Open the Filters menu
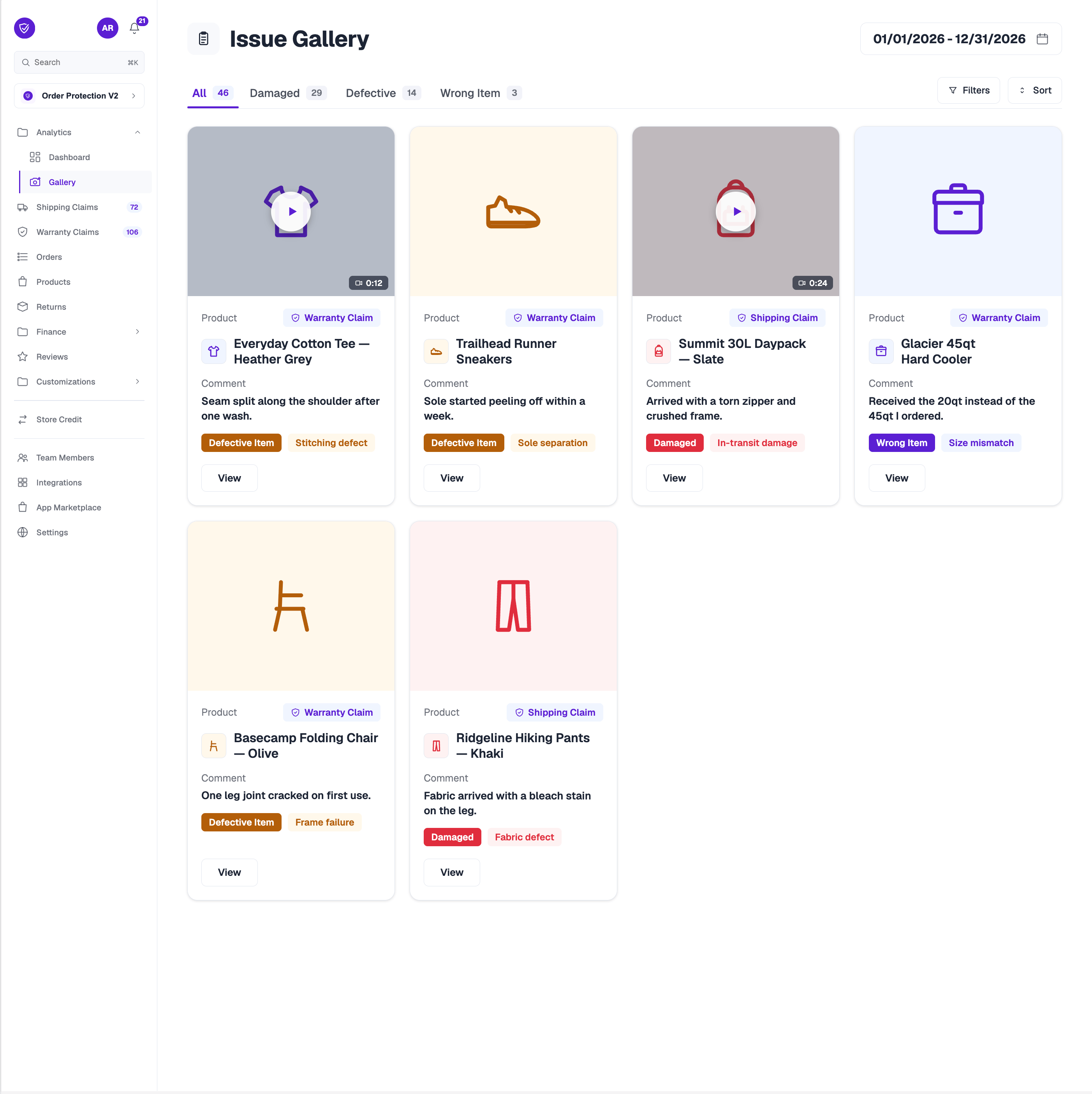 coord(969,90)
